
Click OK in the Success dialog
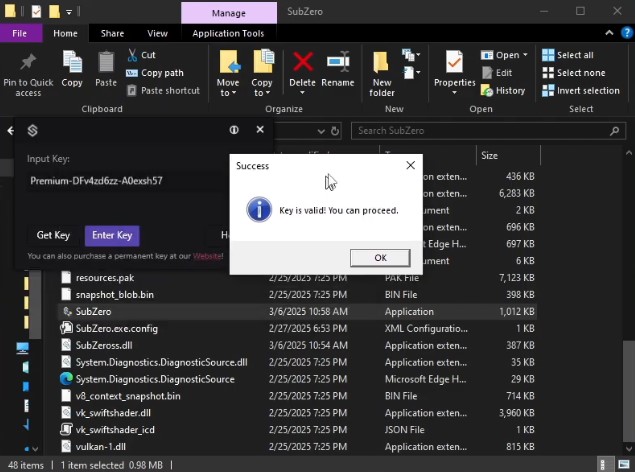pyautogui.click(x=380, y=258)
